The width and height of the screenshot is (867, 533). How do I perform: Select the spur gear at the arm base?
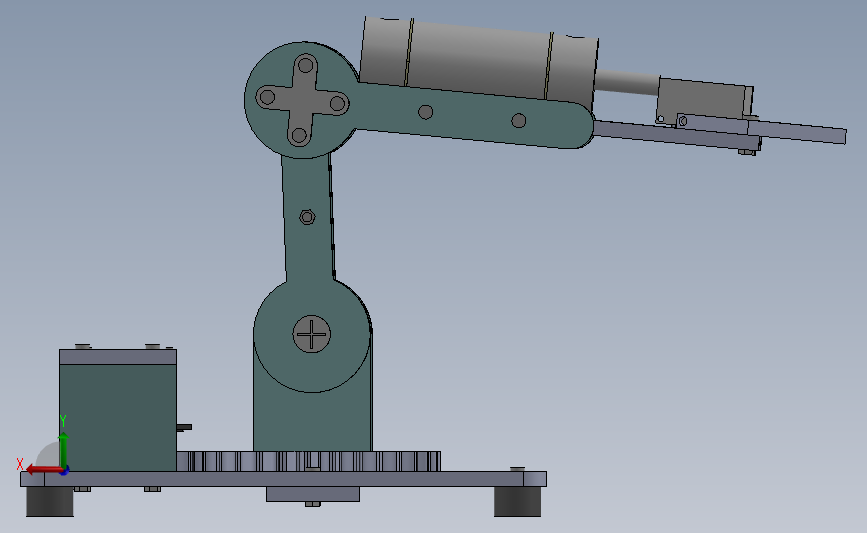(x=309, y=462)
